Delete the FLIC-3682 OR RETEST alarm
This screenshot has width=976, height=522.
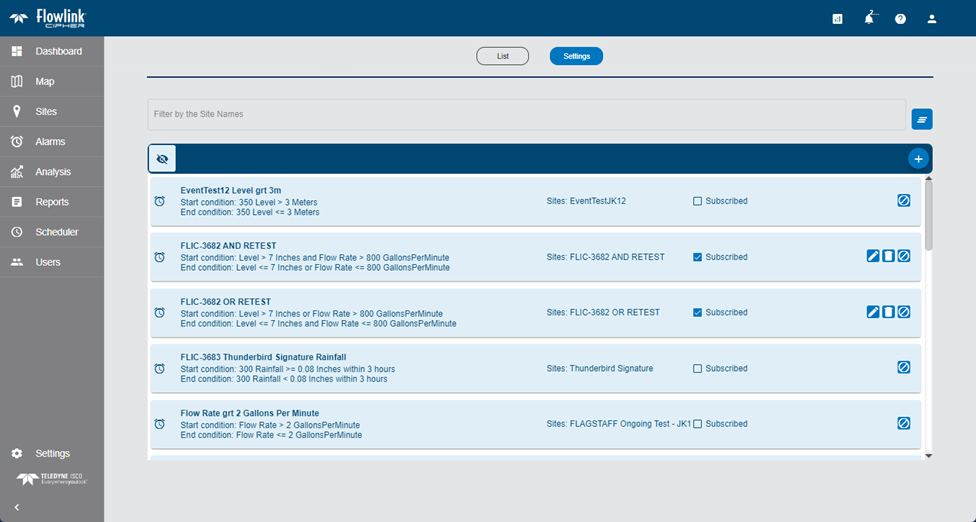tap(888, 312)
